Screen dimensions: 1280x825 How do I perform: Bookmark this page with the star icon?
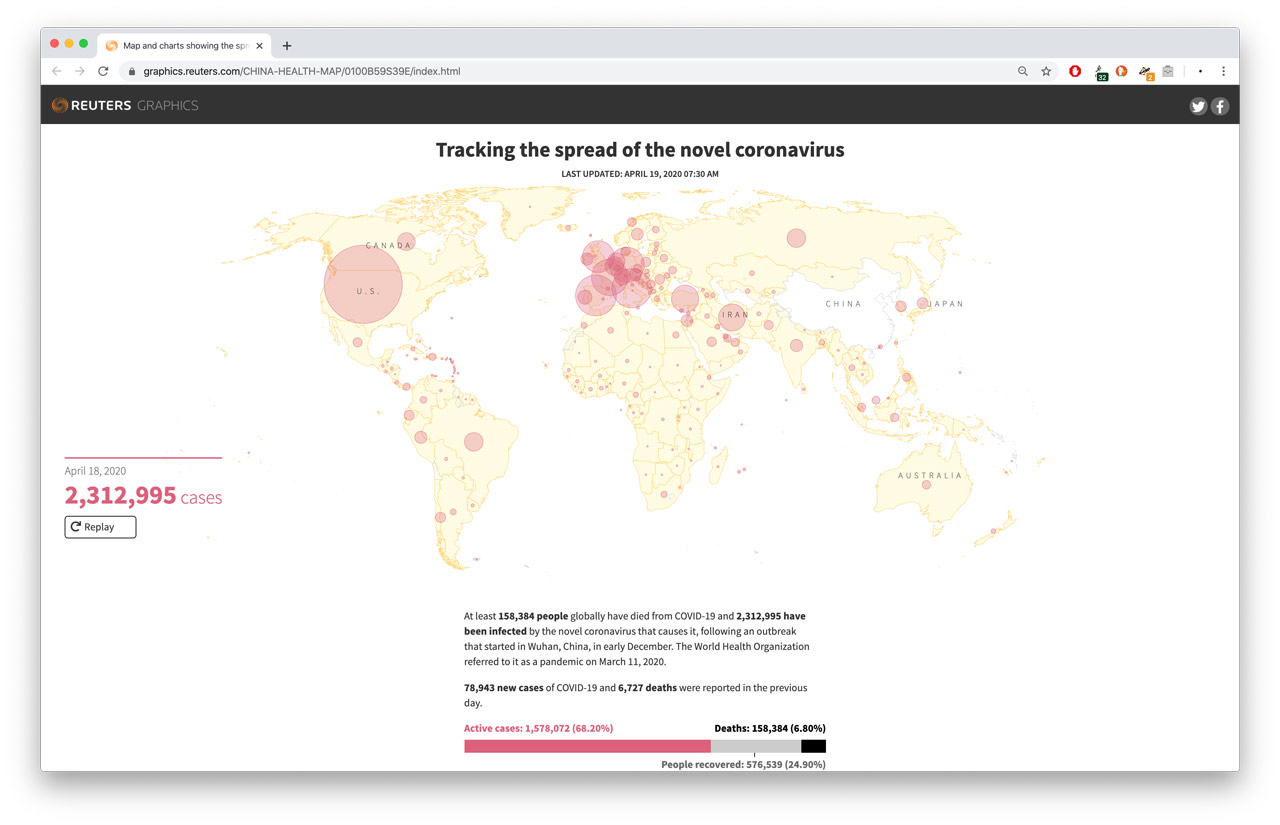[x=1046, y=72]
